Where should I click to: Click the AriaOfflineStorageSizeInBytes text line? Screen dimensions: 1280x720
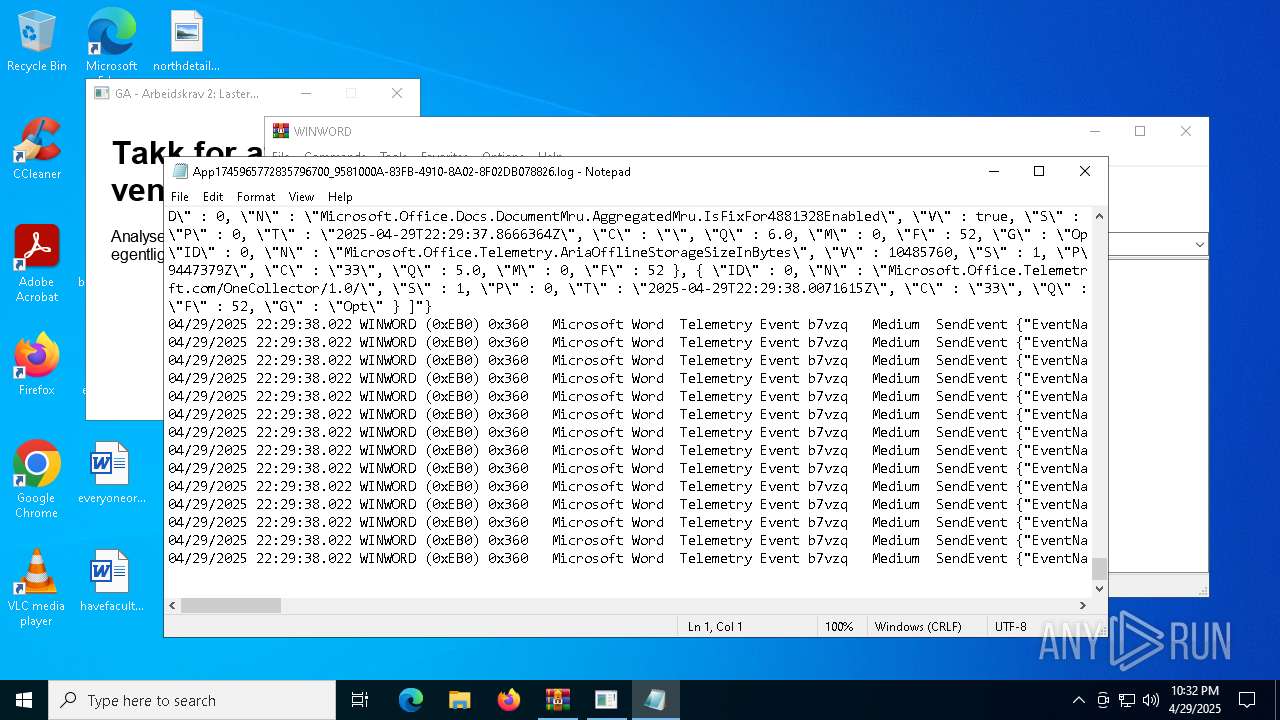coord(627,252)
